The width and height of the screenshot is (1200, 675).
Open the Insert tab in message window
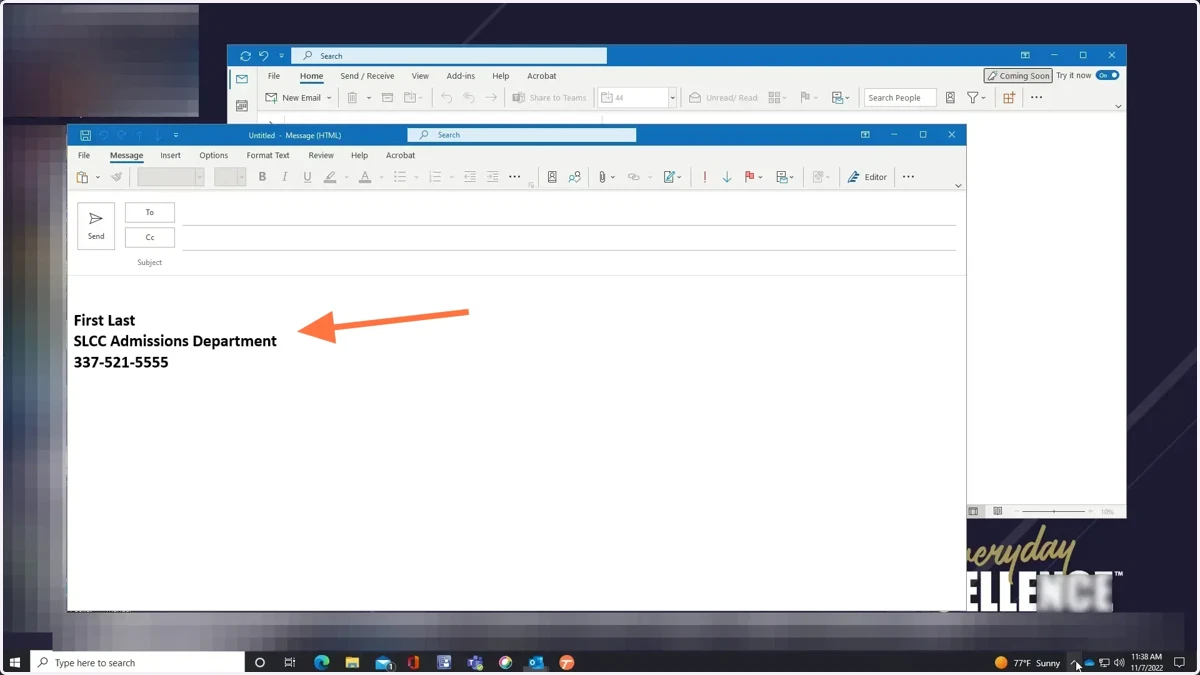coord(171,155)
